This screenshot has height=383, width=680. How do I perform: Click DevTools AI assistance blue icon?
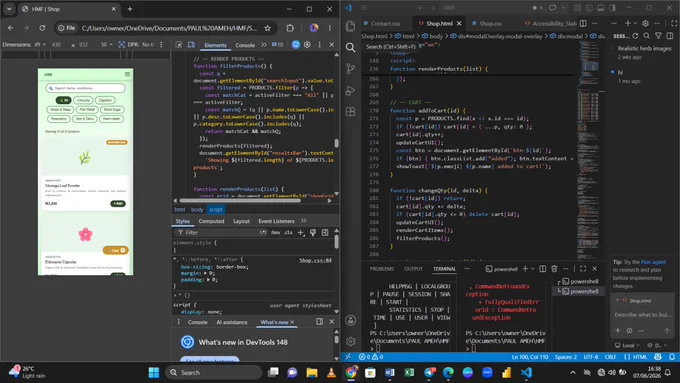[x=295, y=44]
